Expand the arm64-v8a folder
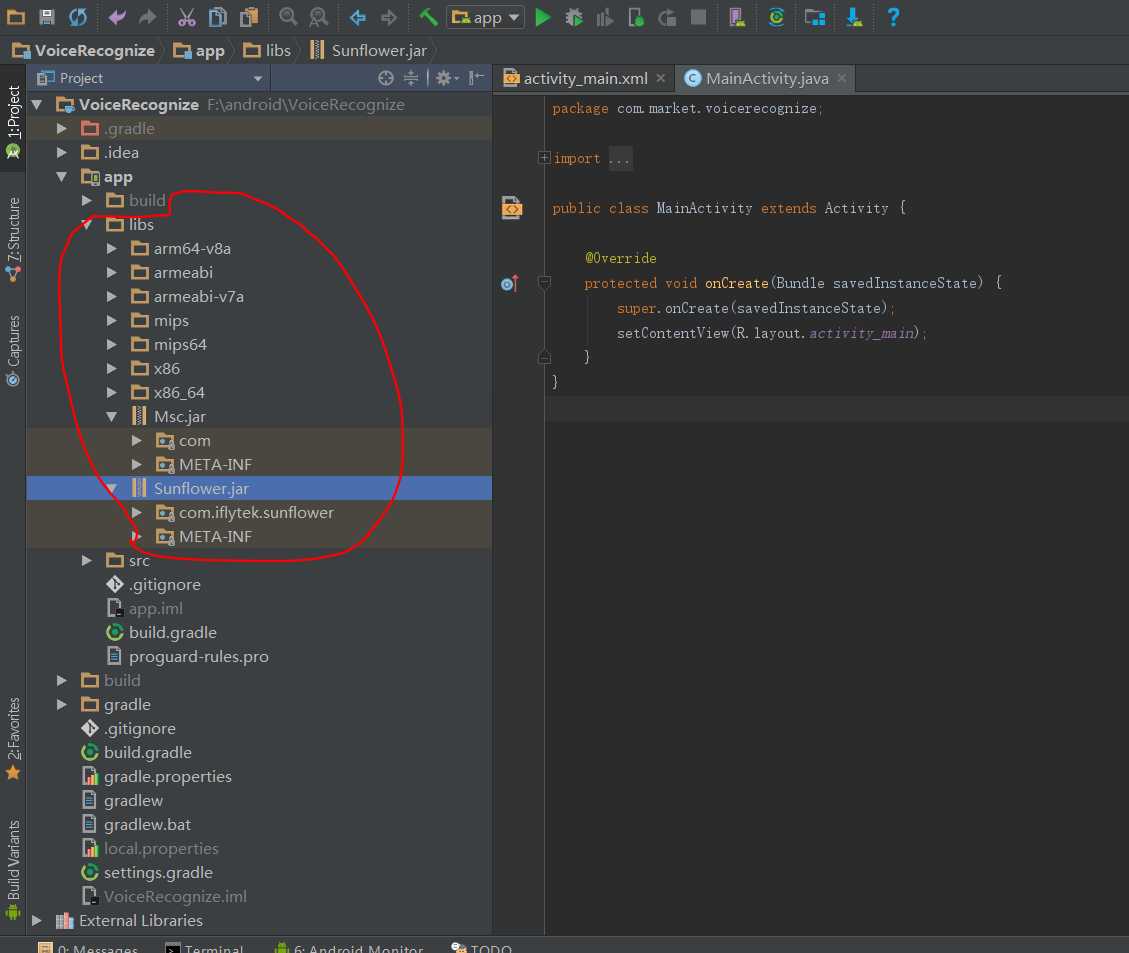Screen dimensions: 1129x953 point(112,248)
